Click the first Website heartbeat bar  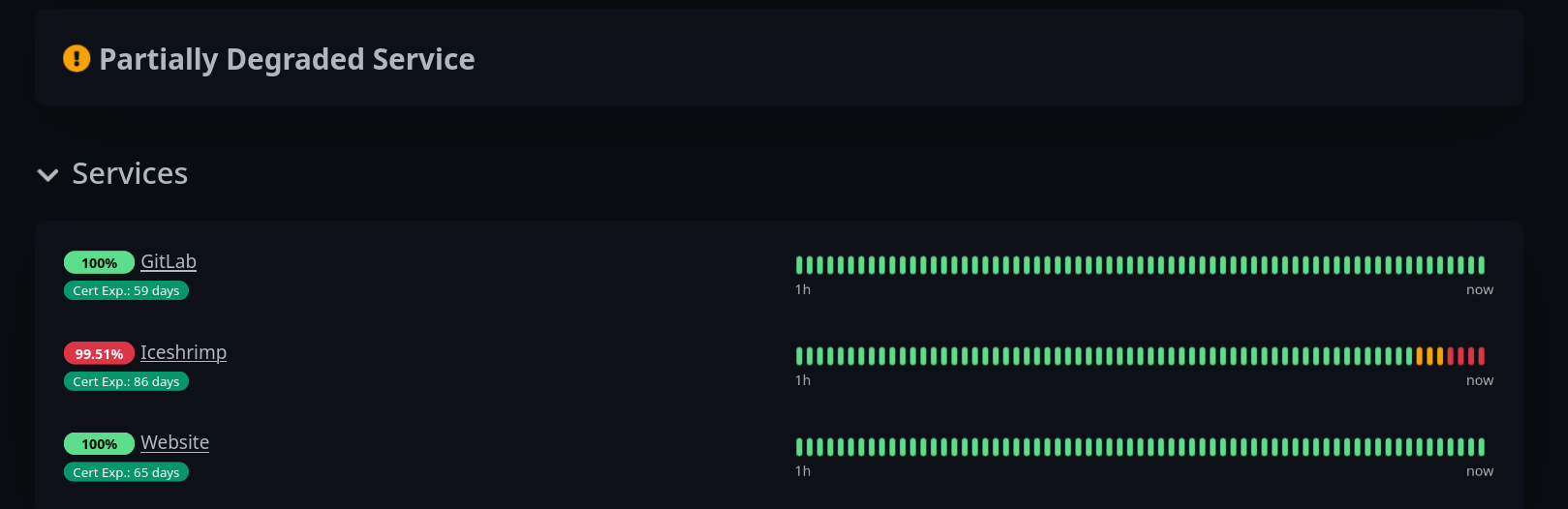click(799, 447)
